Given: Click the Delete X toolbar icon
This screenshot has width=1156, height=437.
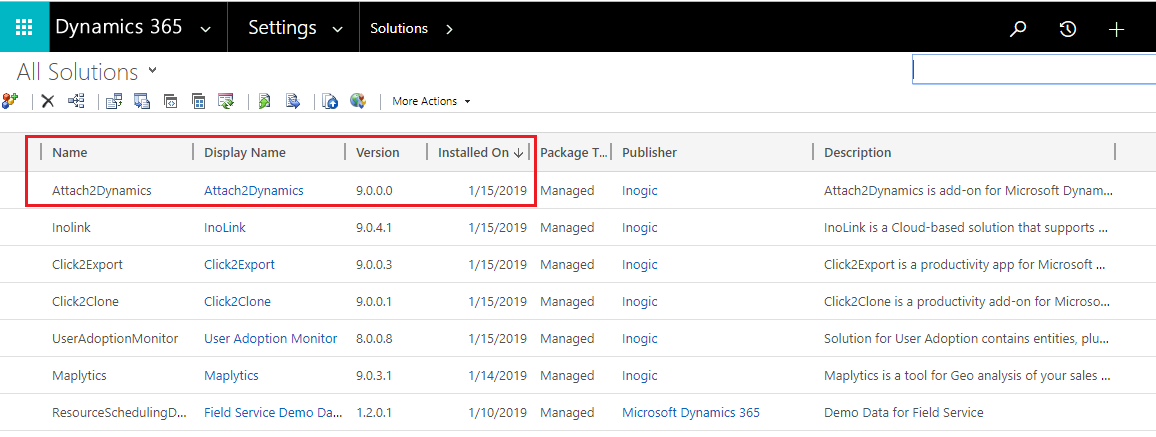Looking at the screenshot, I should [48, 101].
